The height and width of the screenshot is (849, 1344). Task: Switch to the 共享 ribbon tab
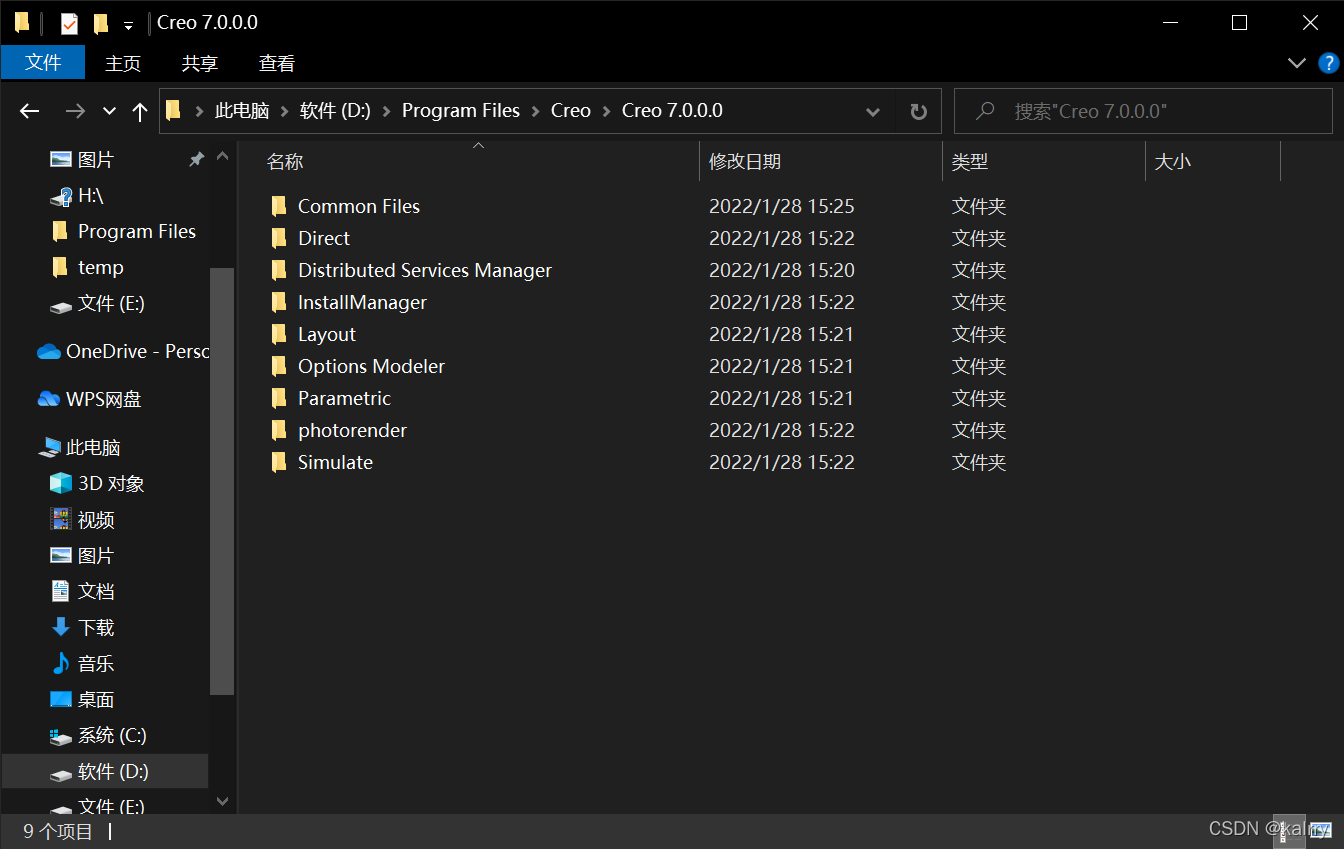click(x=199, y=63)
